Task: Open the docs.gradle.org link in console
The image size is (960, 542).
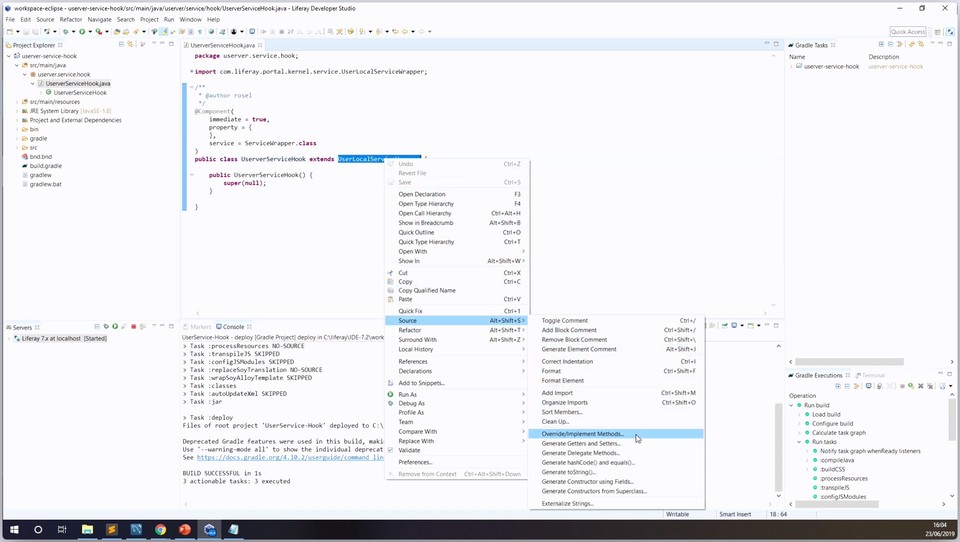Action: (290, 457)
